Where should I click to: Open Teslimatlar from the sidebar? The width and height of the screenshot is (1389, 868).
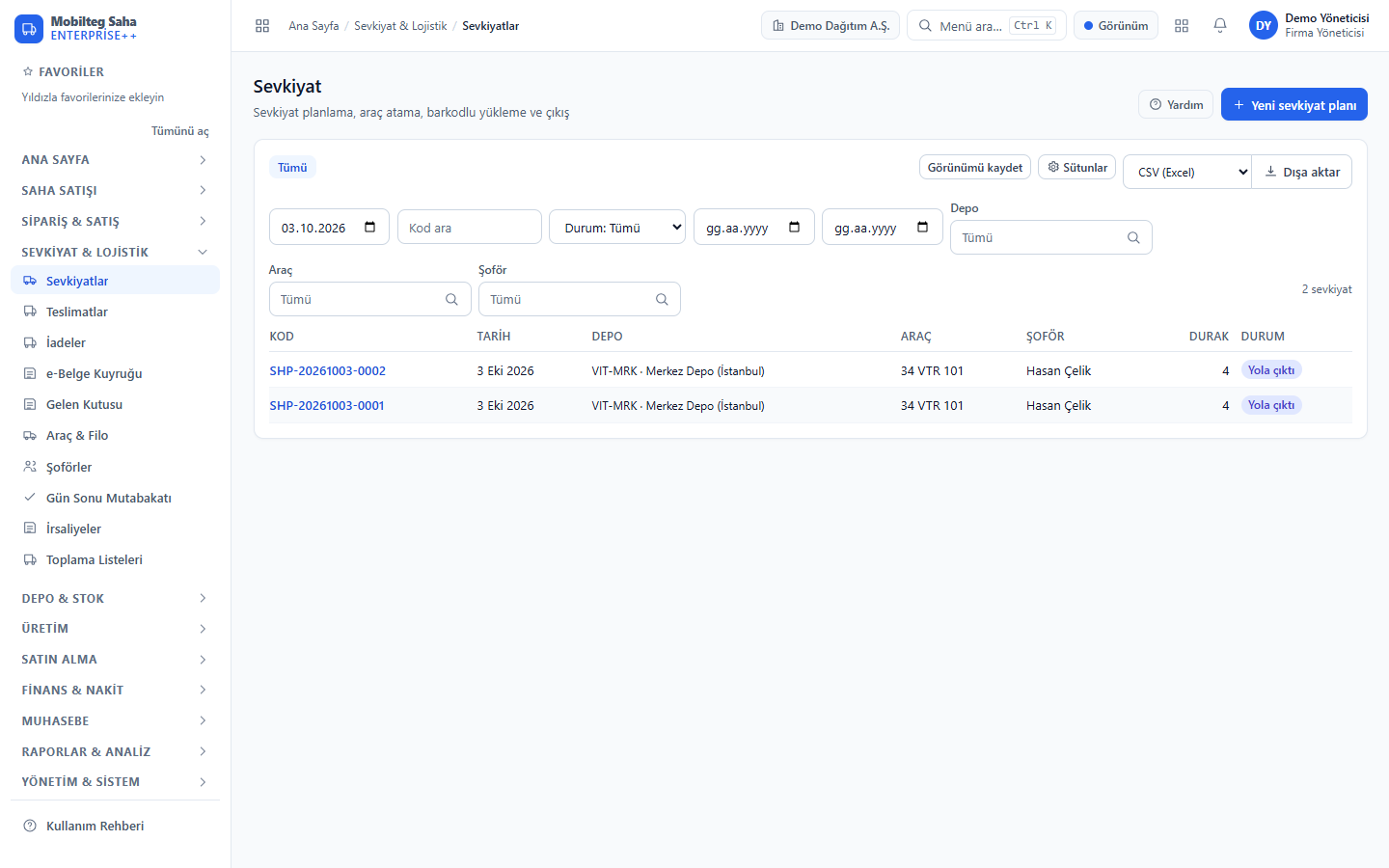(115, 312)
